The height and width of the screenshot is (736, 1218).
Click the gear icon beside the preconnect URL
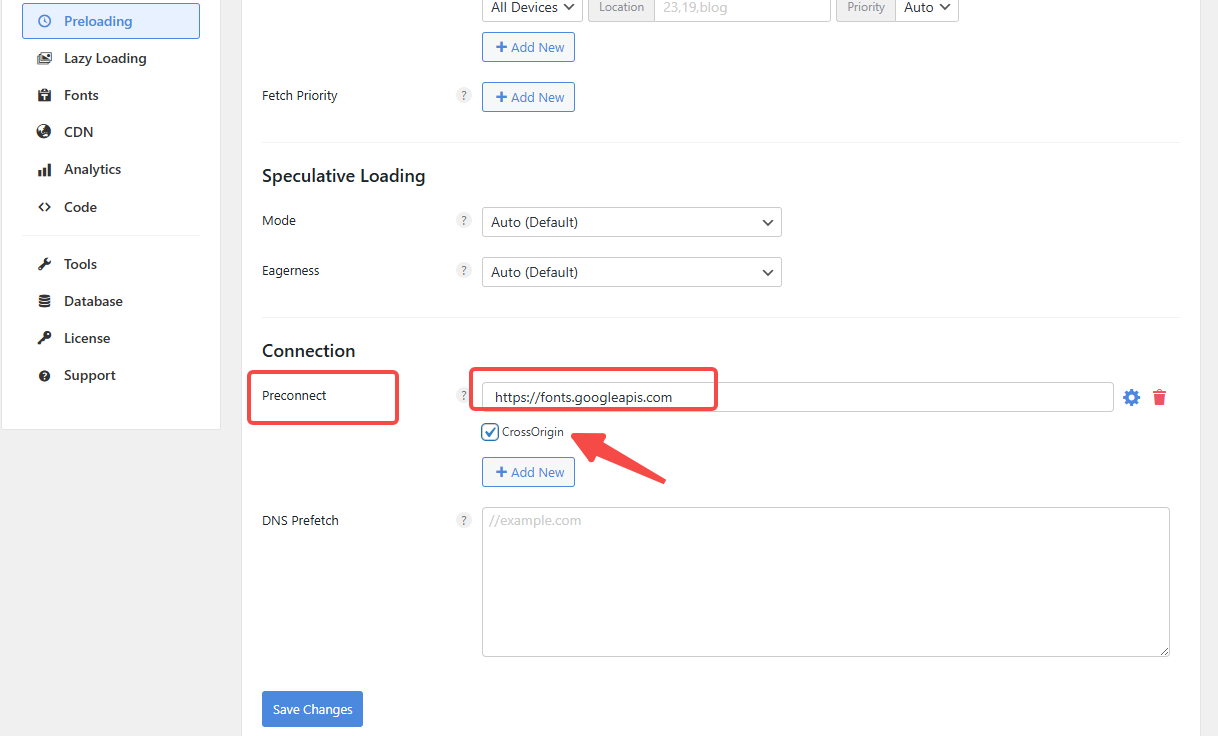(x=1131, y=396)
